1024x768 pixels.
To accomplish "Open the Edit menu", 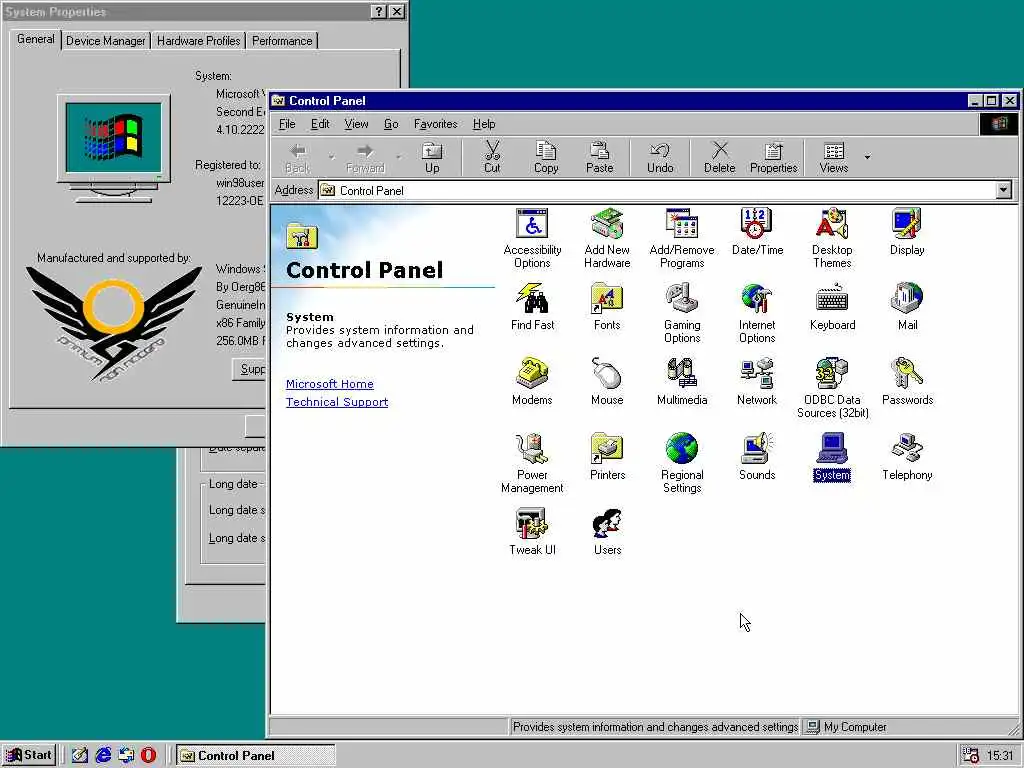I will 320,124.
